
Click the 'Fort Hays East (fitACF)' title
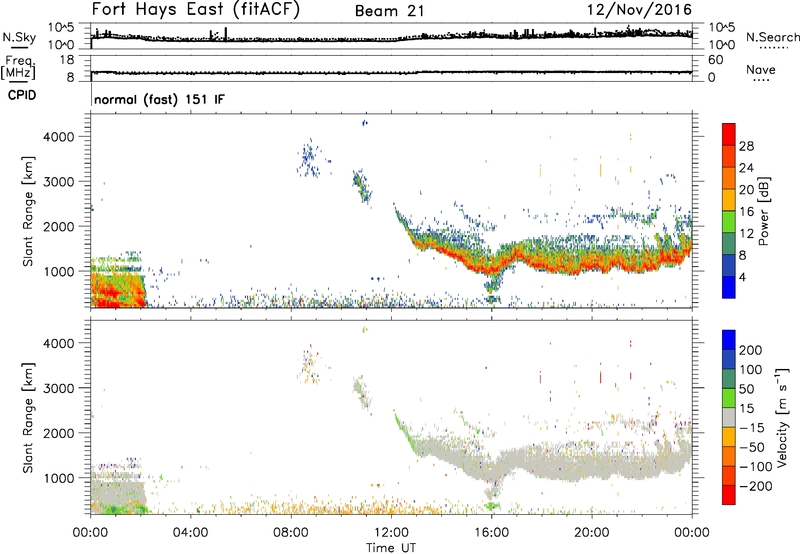[x=196, y=9]
